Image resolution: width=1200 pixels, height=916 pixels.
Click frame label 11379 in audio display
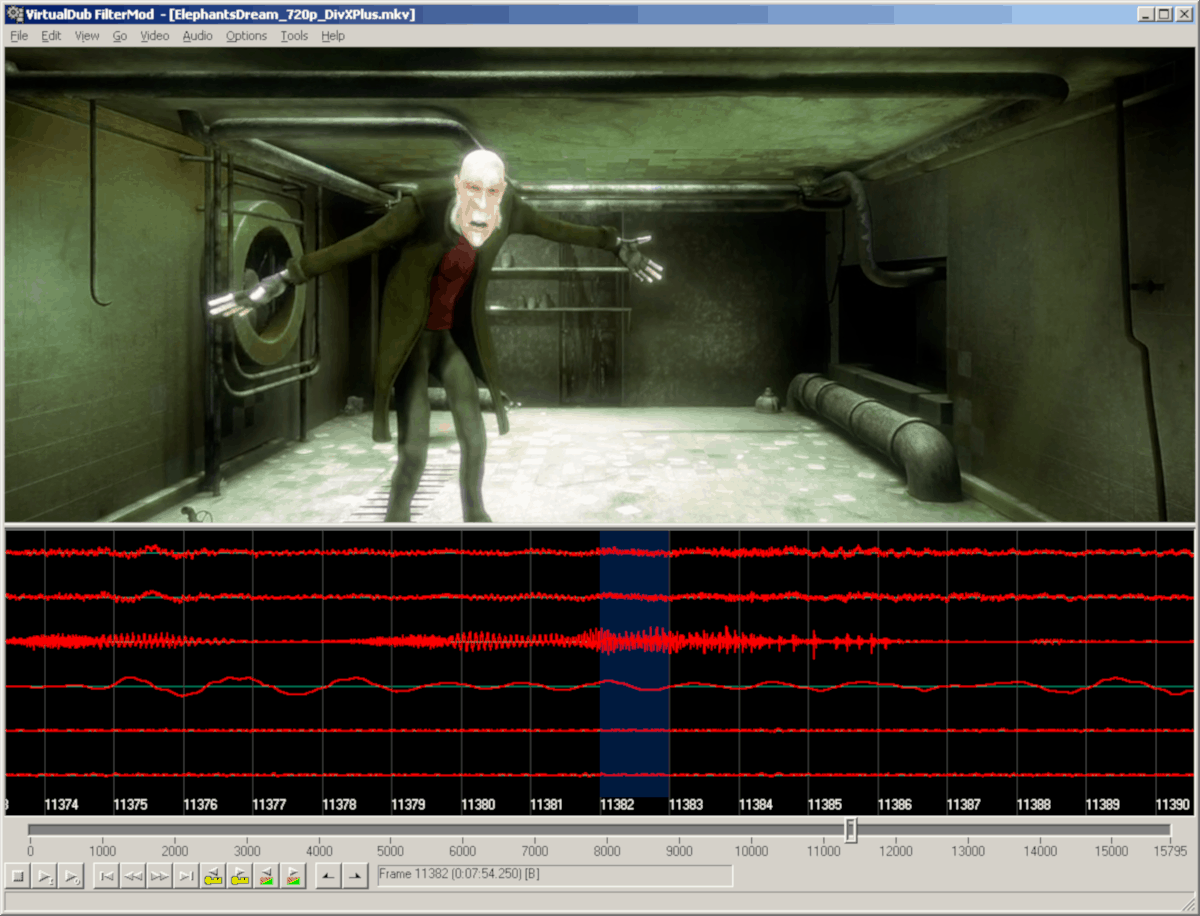pyautogui.click(x=409, y=804)
